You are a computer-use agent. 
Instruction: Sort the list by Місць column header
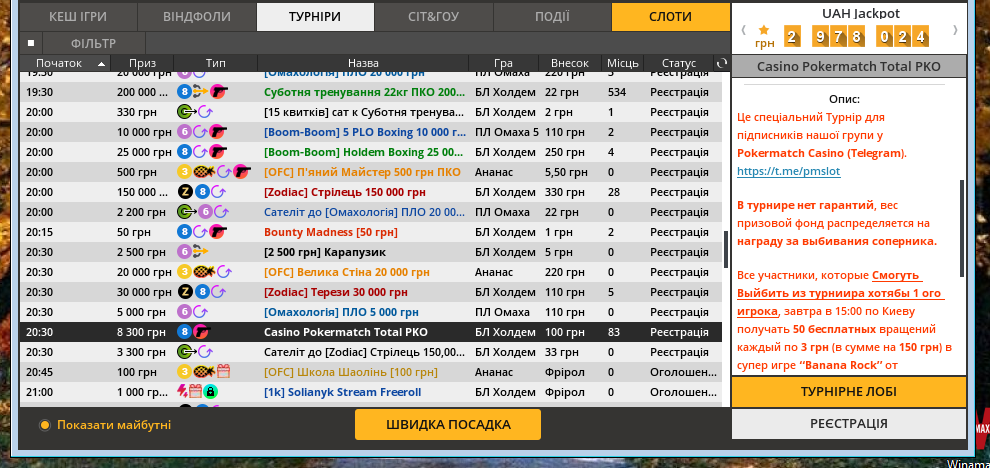tap(623, 63)
